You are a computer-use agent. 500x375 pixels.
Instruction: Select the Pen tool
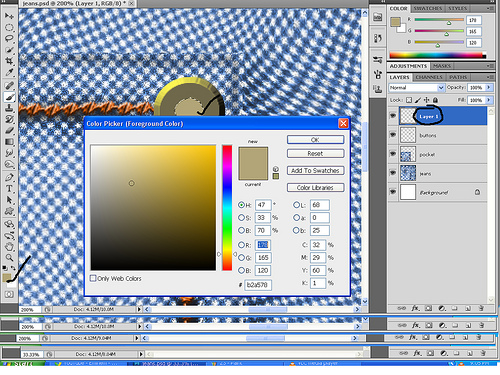9,177
